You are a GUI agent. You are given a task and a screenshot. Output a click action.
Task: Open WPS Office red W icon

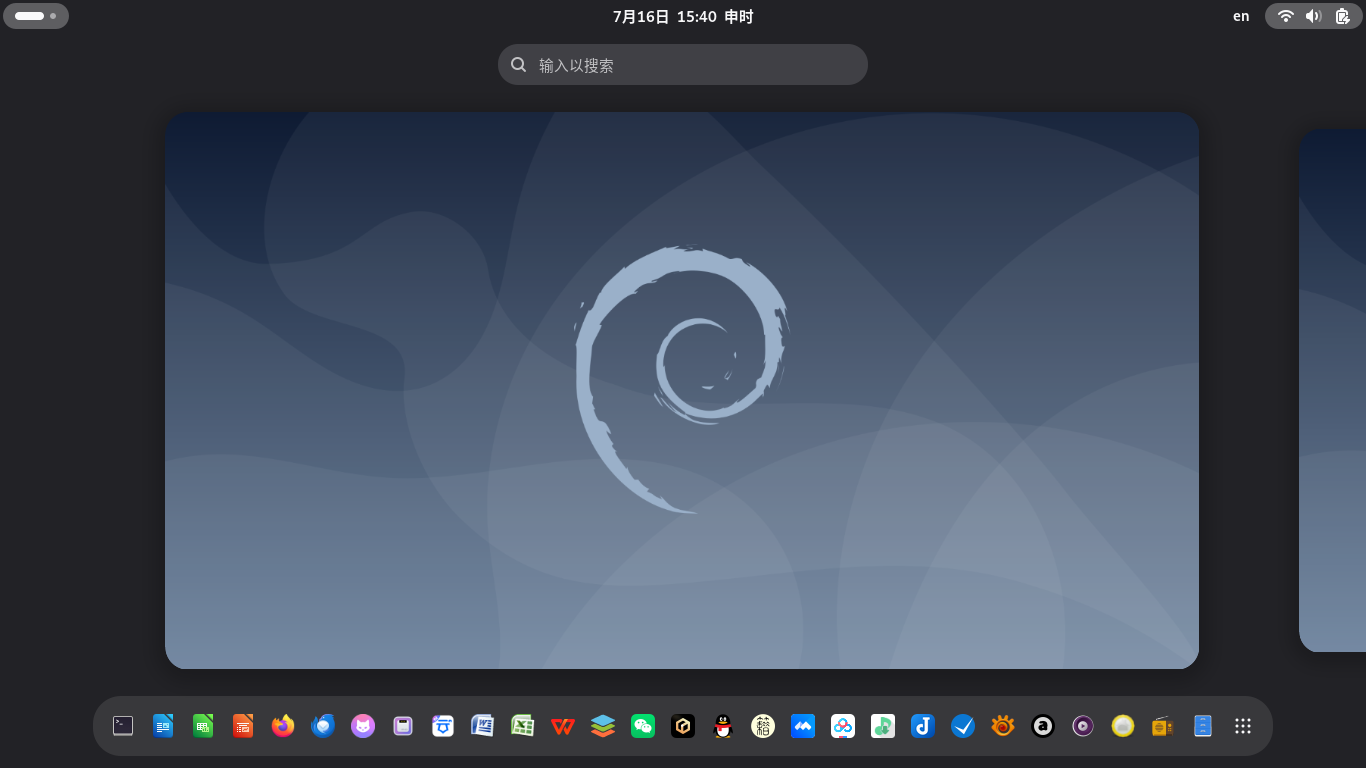pos(563,726)
